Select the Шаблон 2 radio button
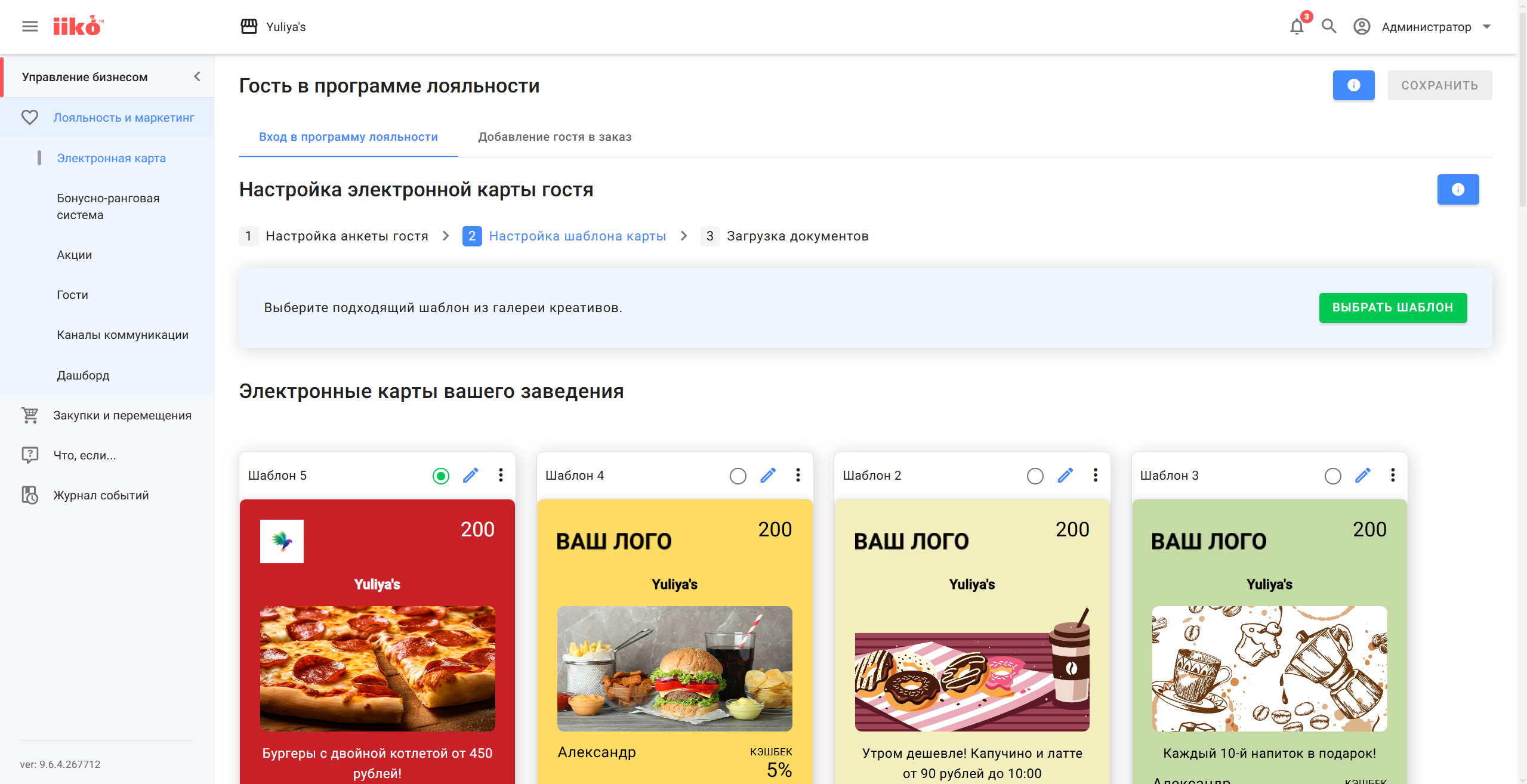This screenshot has width=1527, height=784. 1035,476
